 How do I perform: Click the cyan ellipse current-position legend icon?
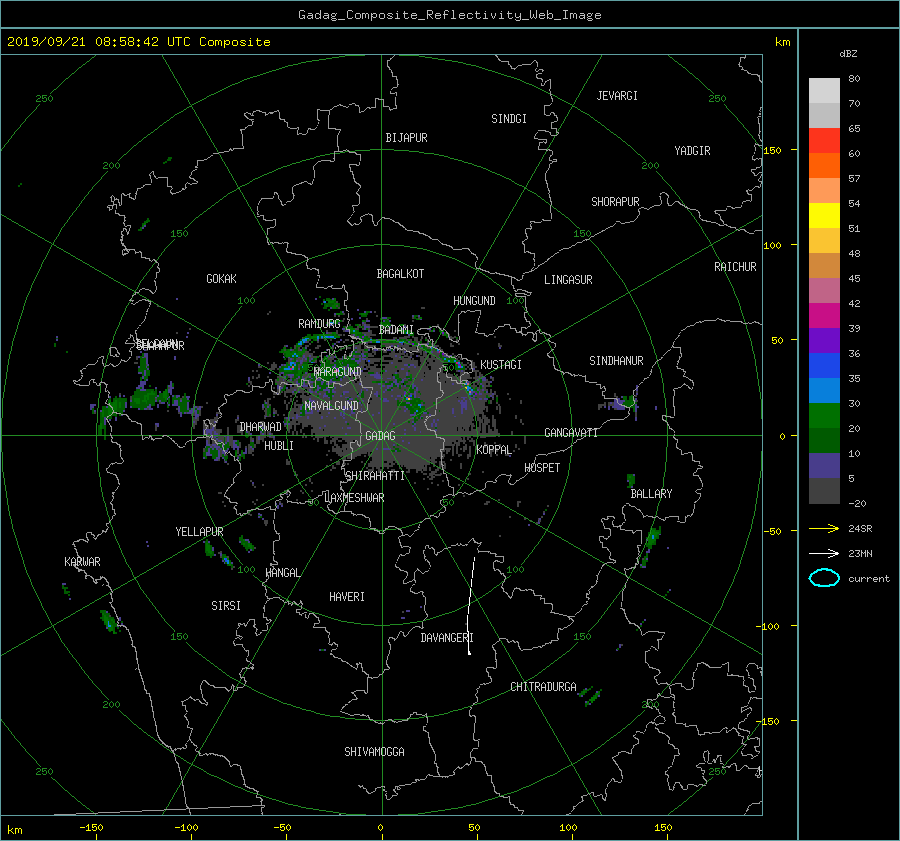point(824,578)
